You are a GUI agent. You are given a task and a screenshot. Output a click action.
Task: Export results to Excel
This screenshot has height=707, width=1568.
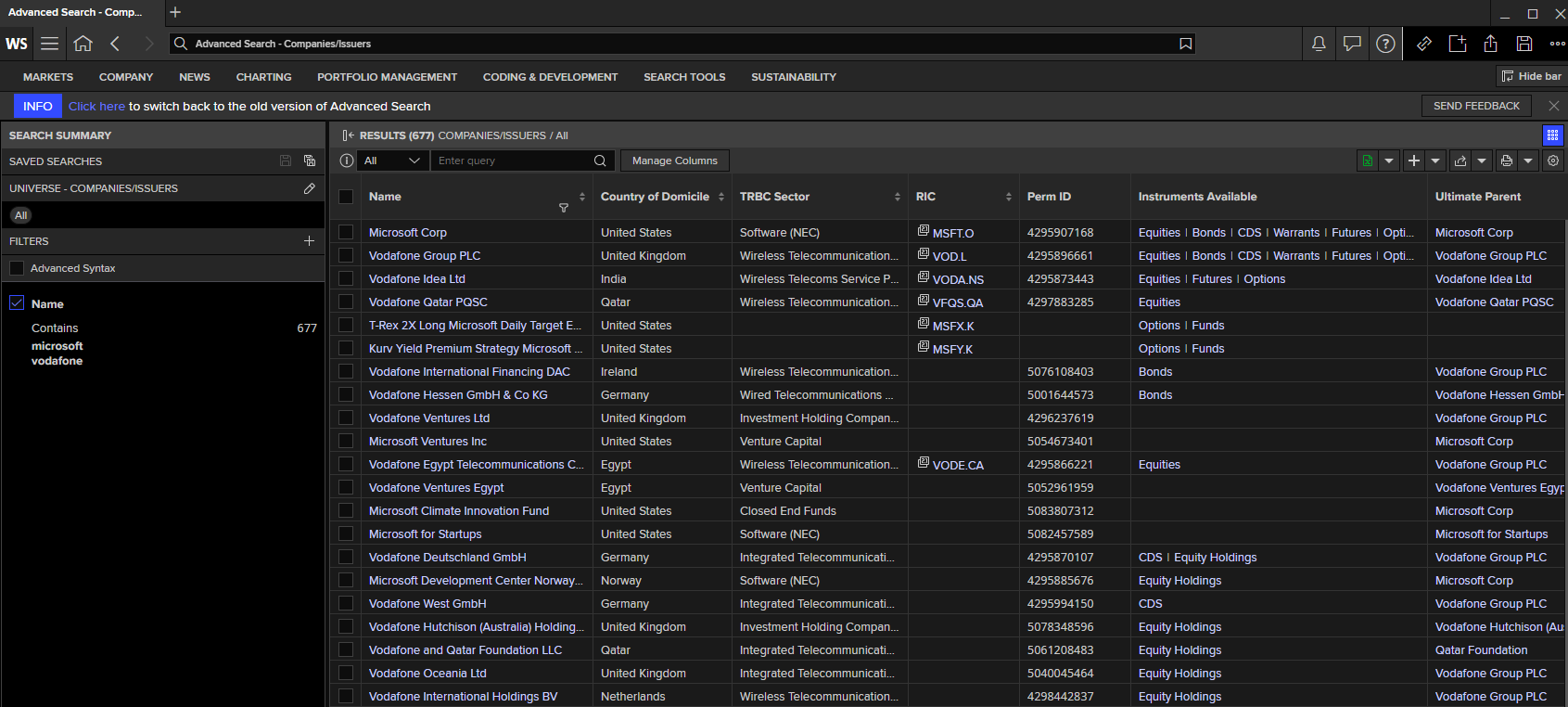tap(1367, 161)
